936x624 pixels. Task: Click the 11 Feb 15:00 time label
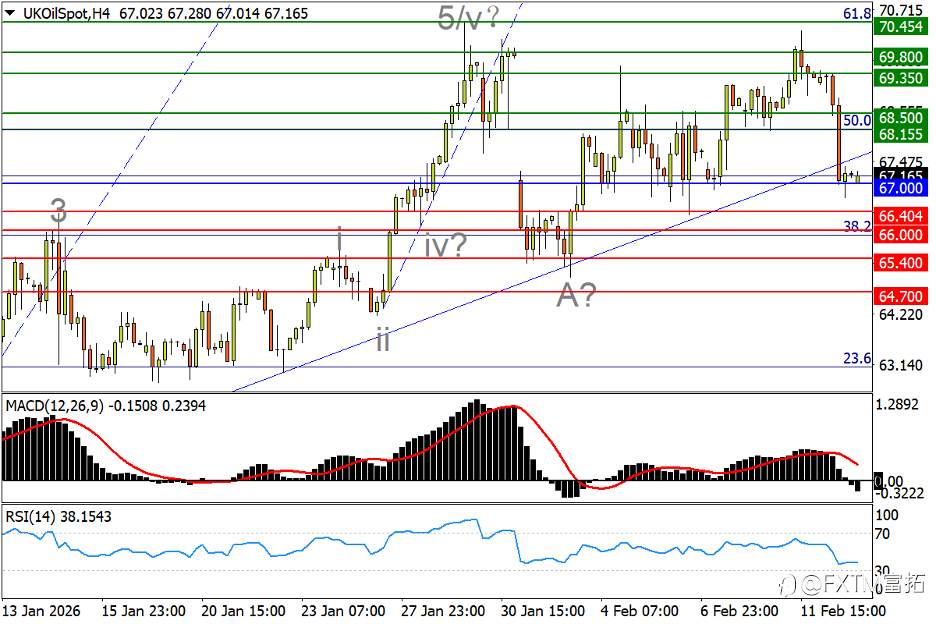842,611
